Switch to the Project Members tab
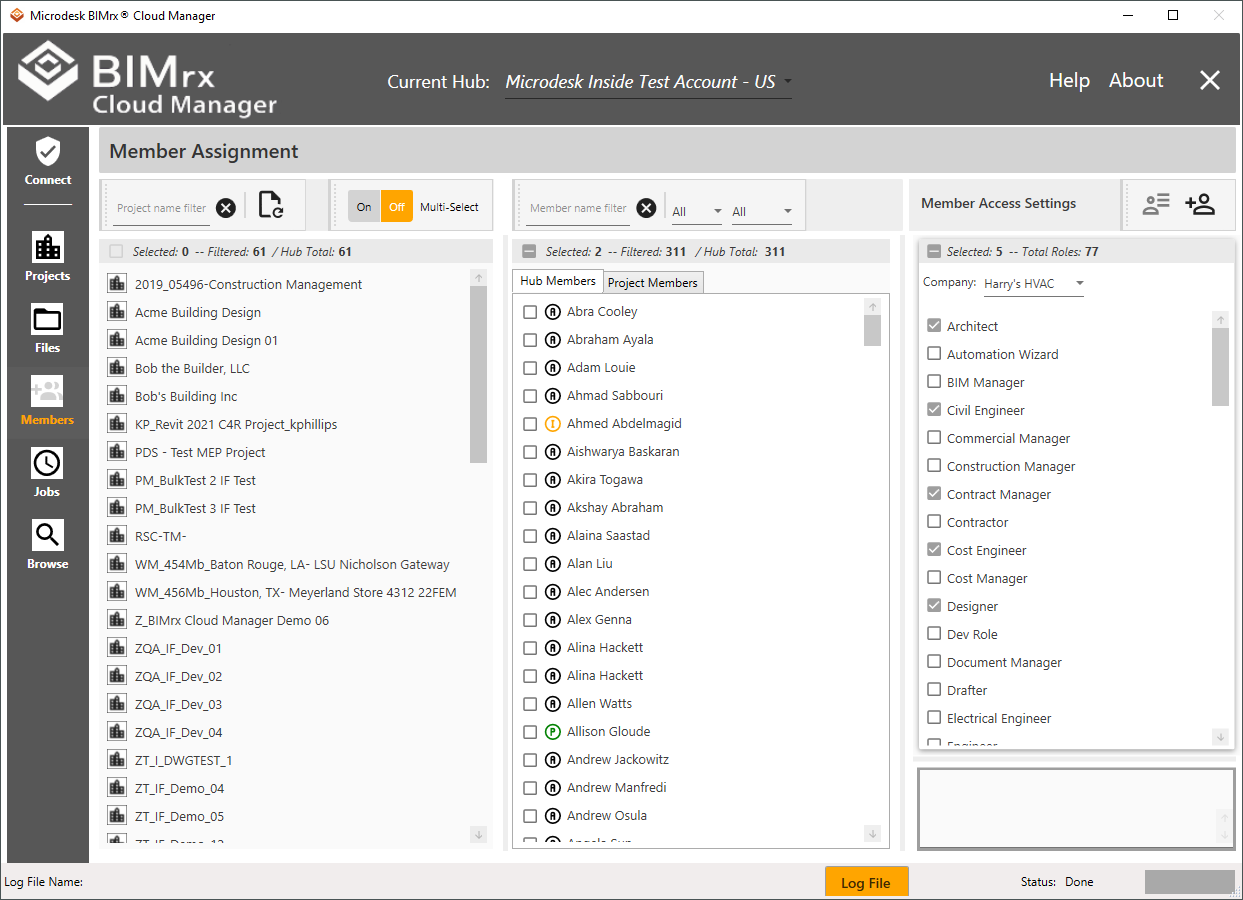Viewport: 1243px width, 900px height. (653, 283)
